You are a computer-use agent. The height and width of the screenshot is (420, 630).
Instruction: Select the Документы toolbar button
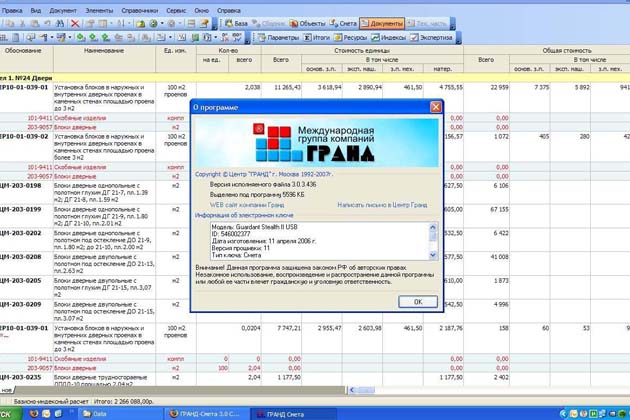(x=383, y=22)
